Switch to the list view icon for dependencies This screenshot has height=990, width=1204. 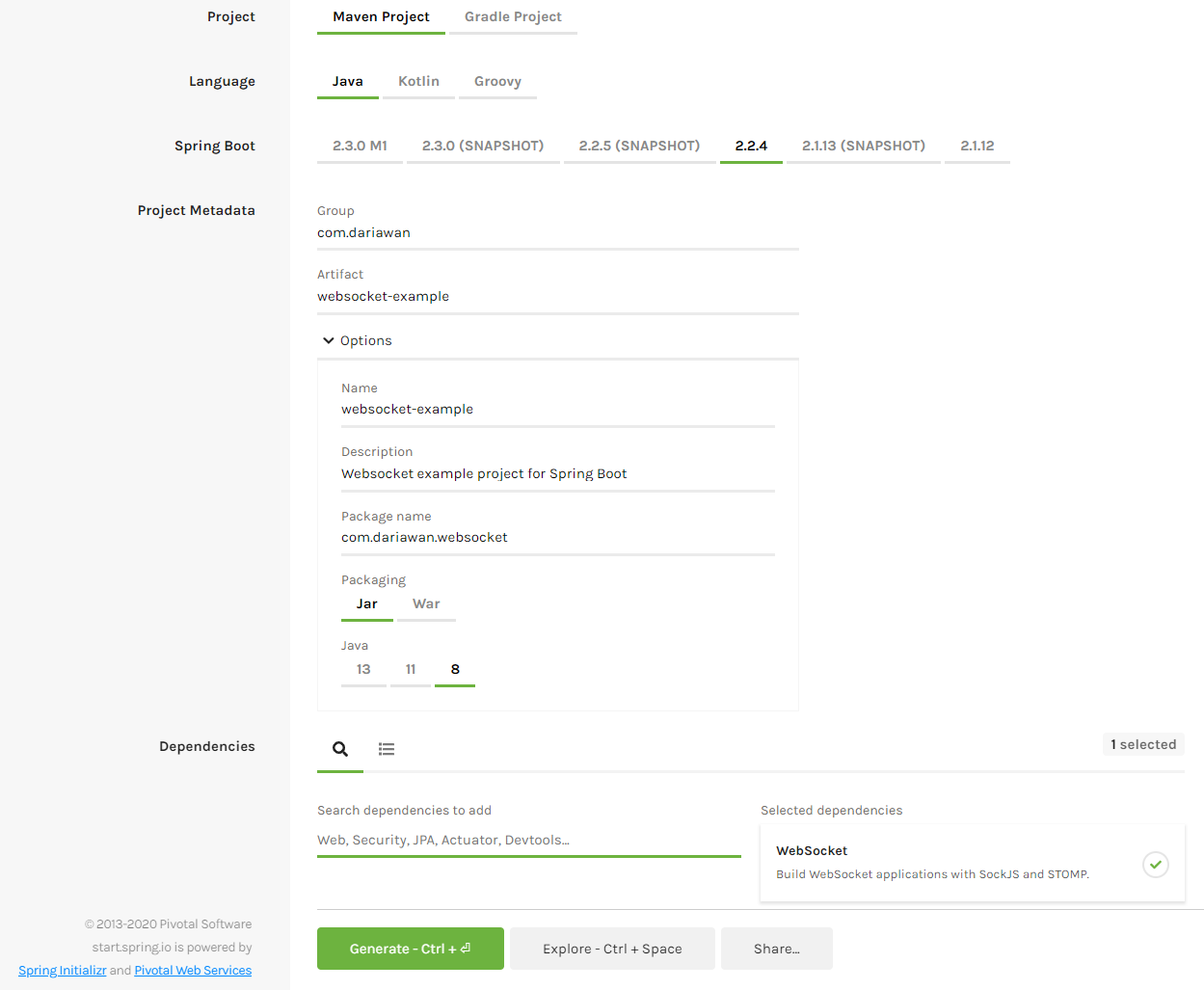[x=387, y=749]
